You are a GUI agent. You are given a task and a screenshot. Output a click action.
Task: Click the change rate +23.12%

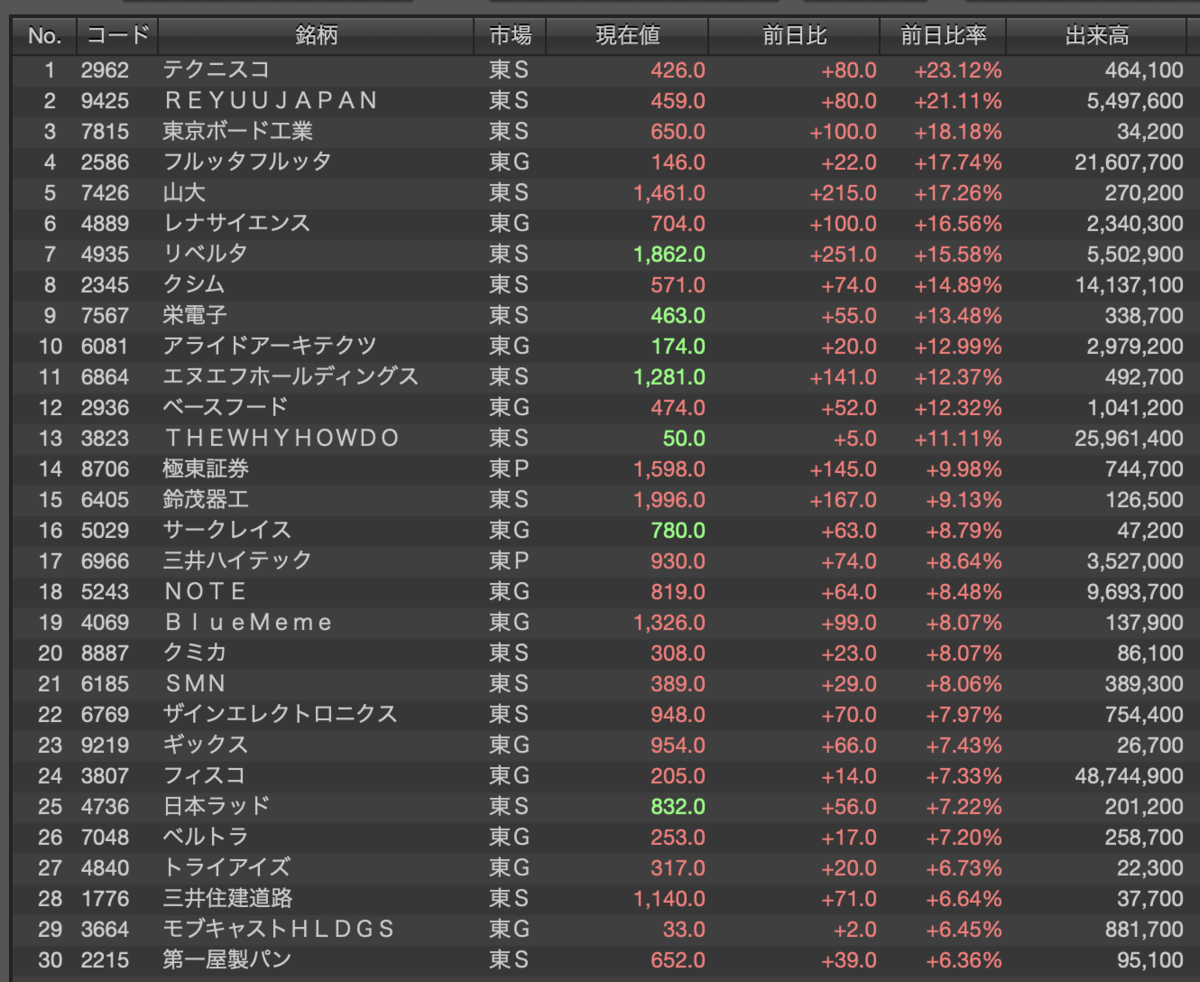tap(957, 70)
